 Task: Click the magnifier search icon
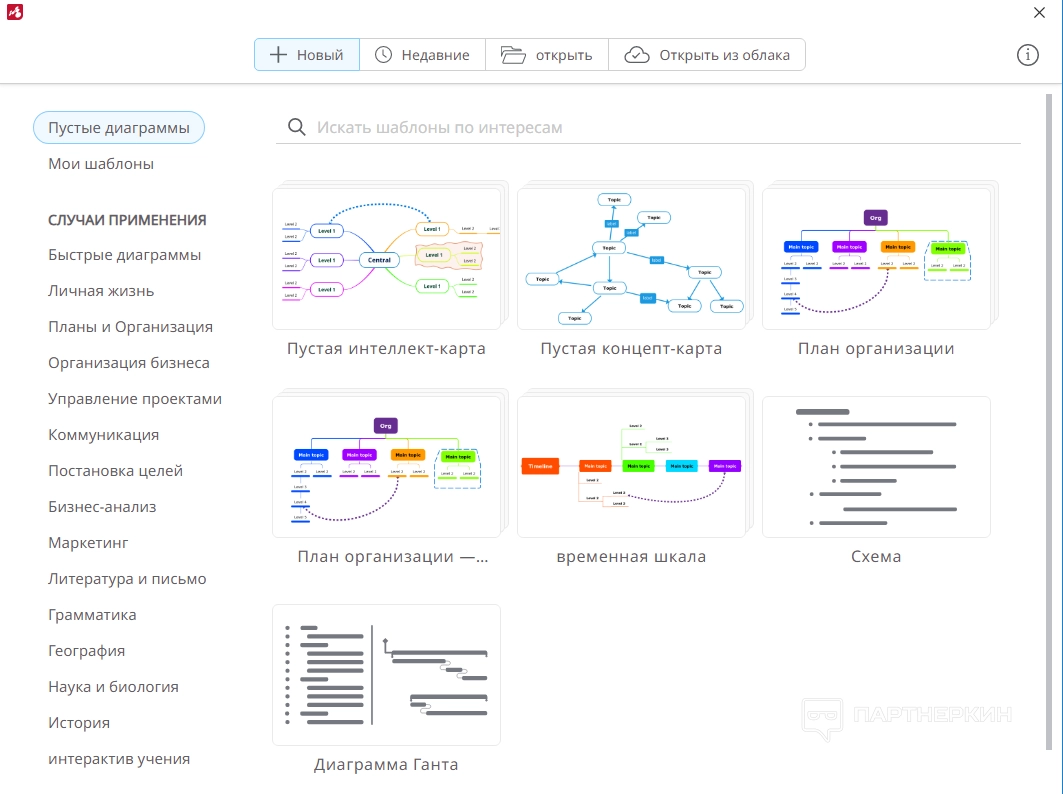pyautogui.click(x=296, y=127)
